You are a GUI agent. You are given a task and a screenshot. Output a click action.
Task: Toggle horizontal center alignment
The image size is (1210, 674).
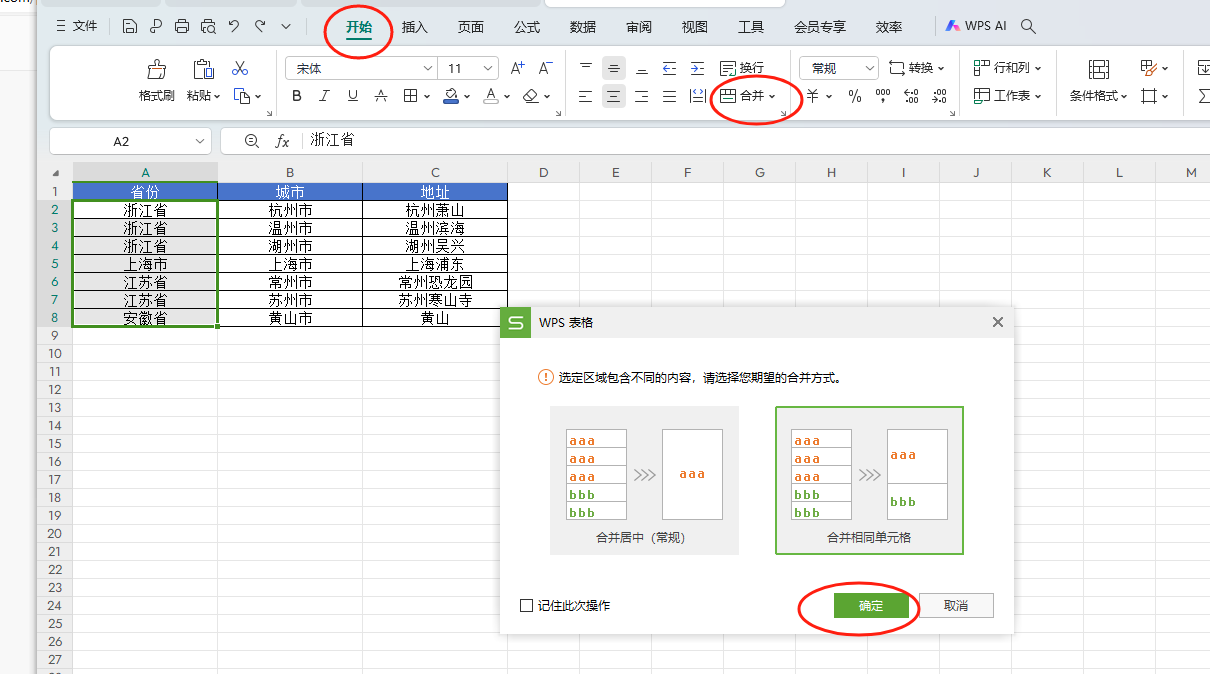tap(614, 96)
